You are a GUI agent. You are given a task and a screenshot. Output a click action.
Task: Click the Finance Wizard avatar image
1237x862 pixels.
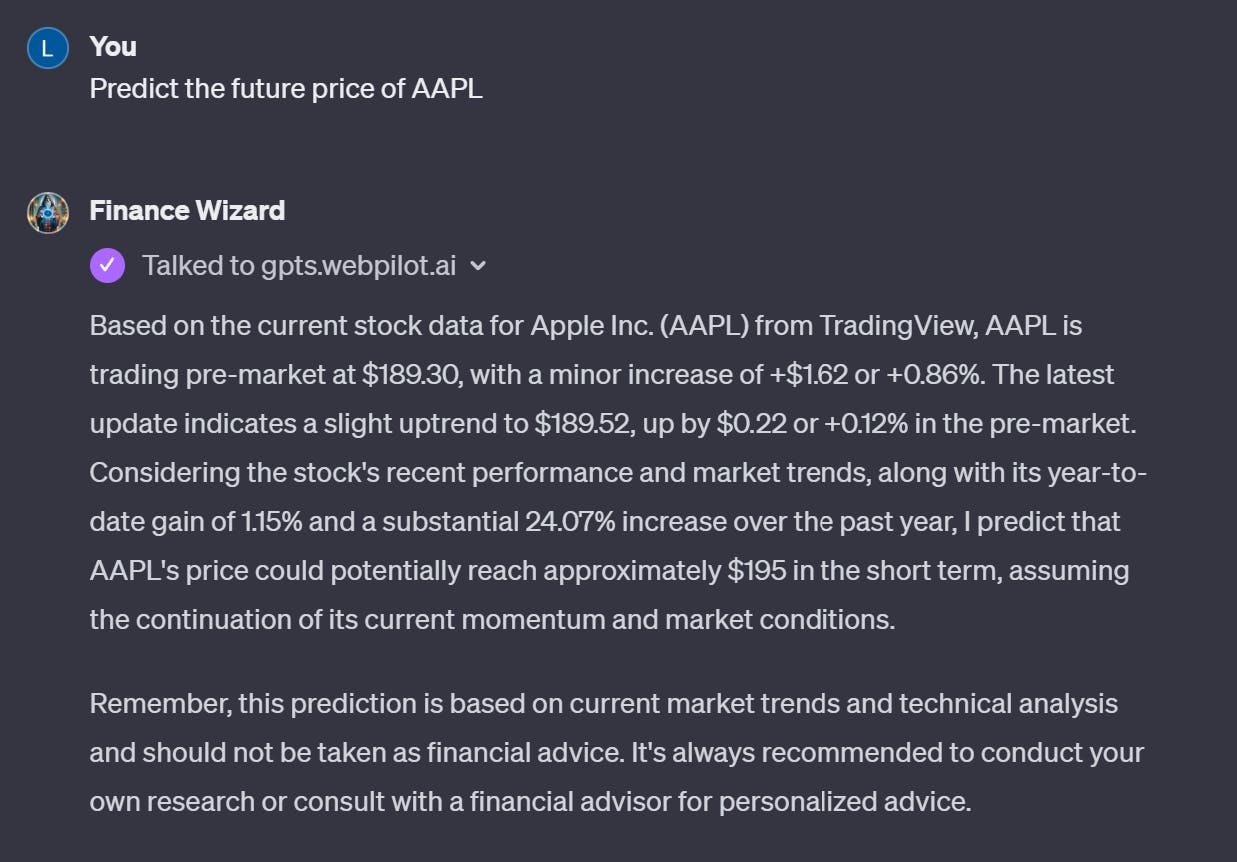(47, 212)
